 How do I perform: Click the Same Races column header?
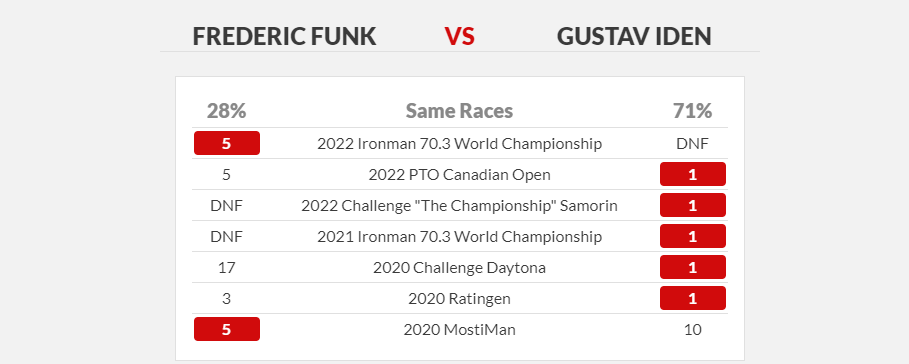[x=459, y=111]
